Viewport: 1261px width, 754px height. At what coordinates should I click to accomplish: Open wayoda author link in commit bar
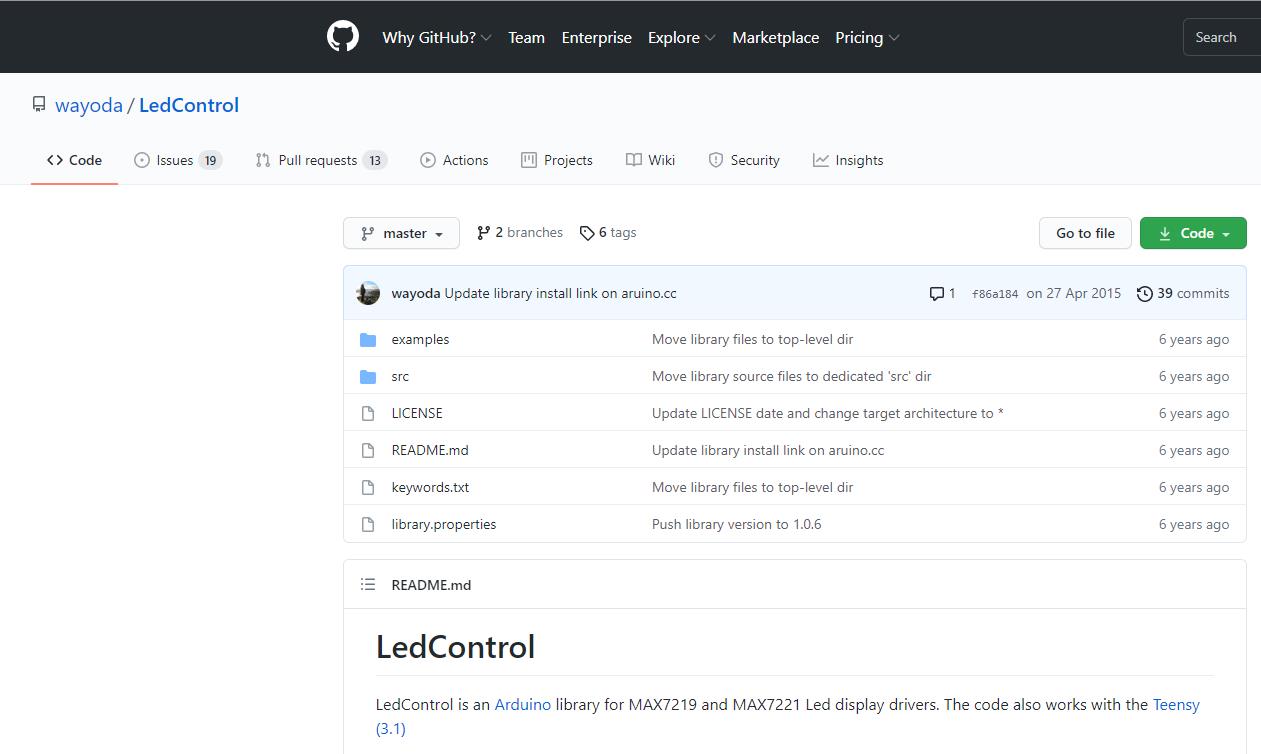click(x=416, y=293)
